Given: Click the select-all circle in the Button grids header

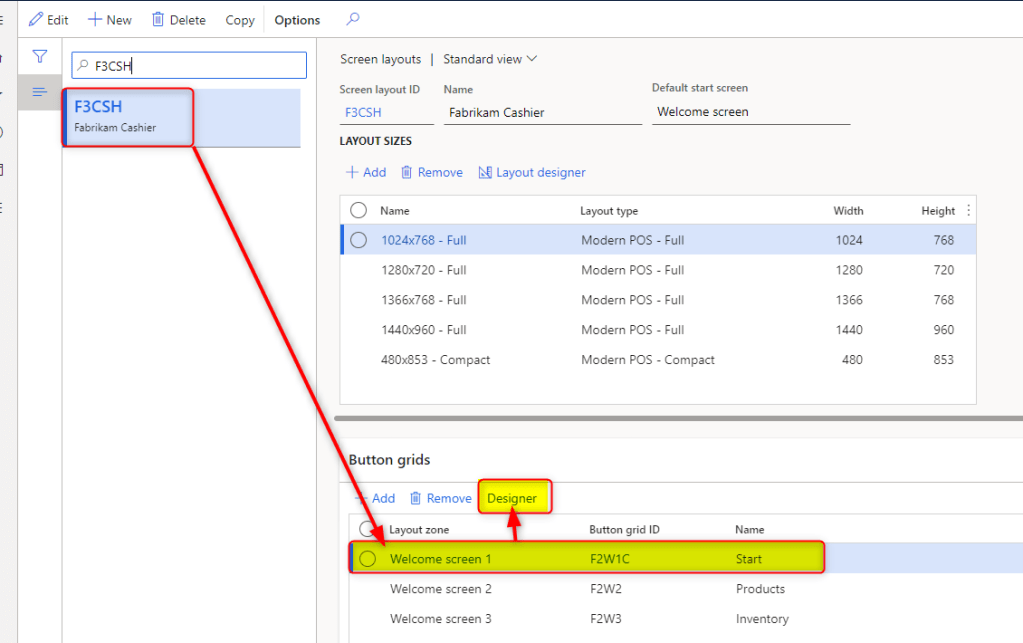Looking at the screenshot, I should click(366, 530).
